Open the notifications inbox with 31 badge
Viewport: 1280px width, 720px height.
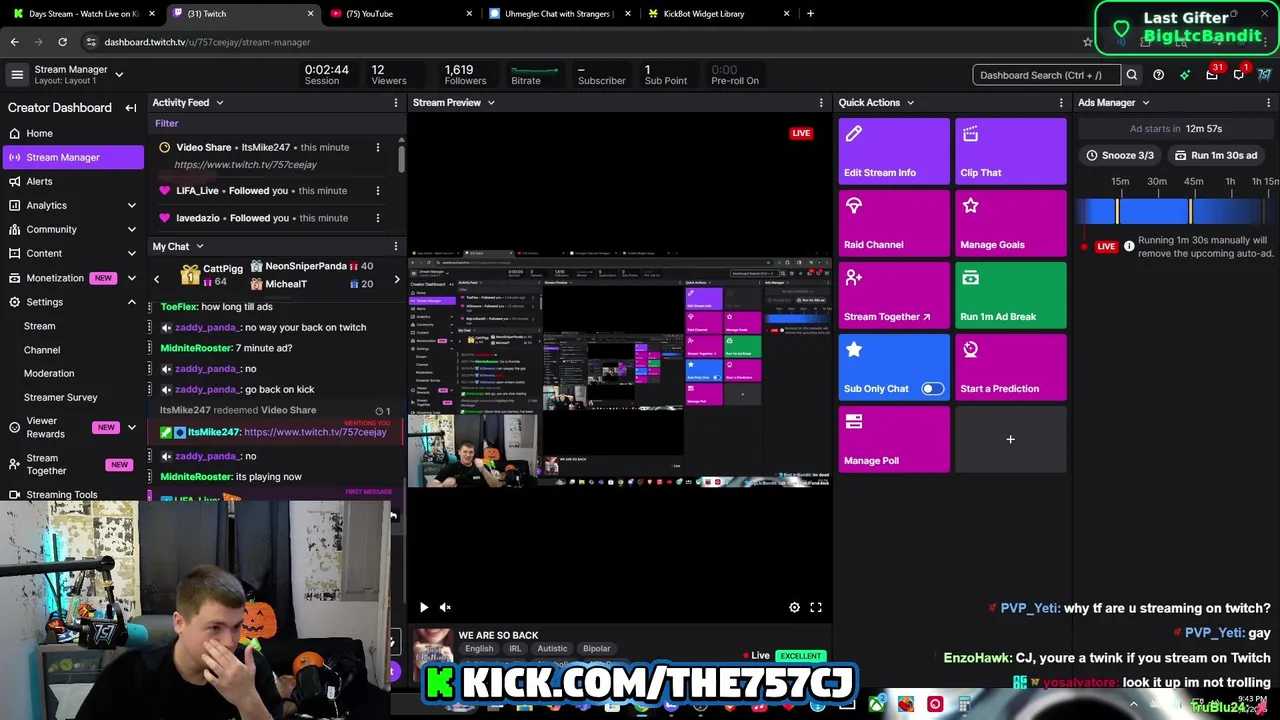[1212, 74]
